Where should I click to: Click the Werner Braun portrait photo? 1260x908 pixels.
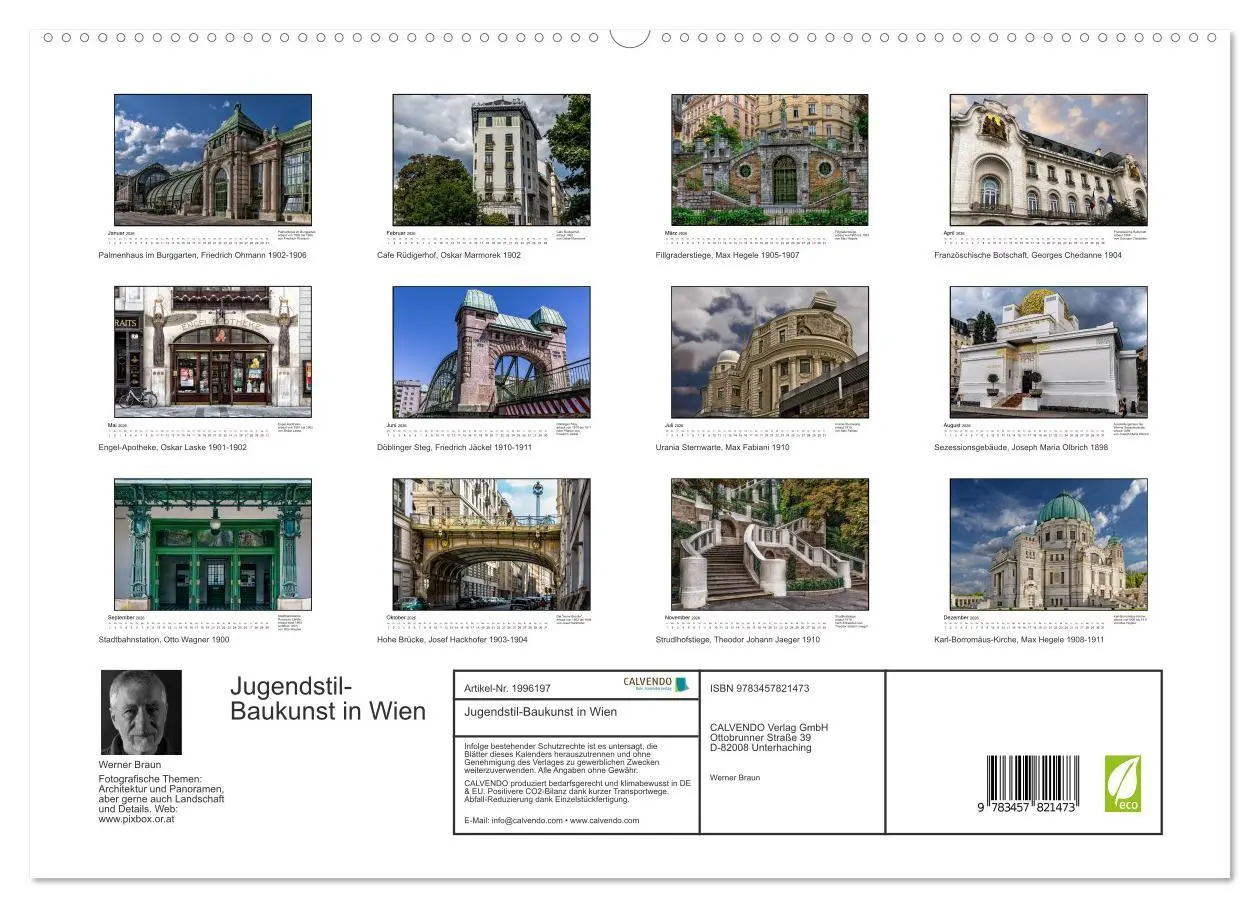pos(140,710)
